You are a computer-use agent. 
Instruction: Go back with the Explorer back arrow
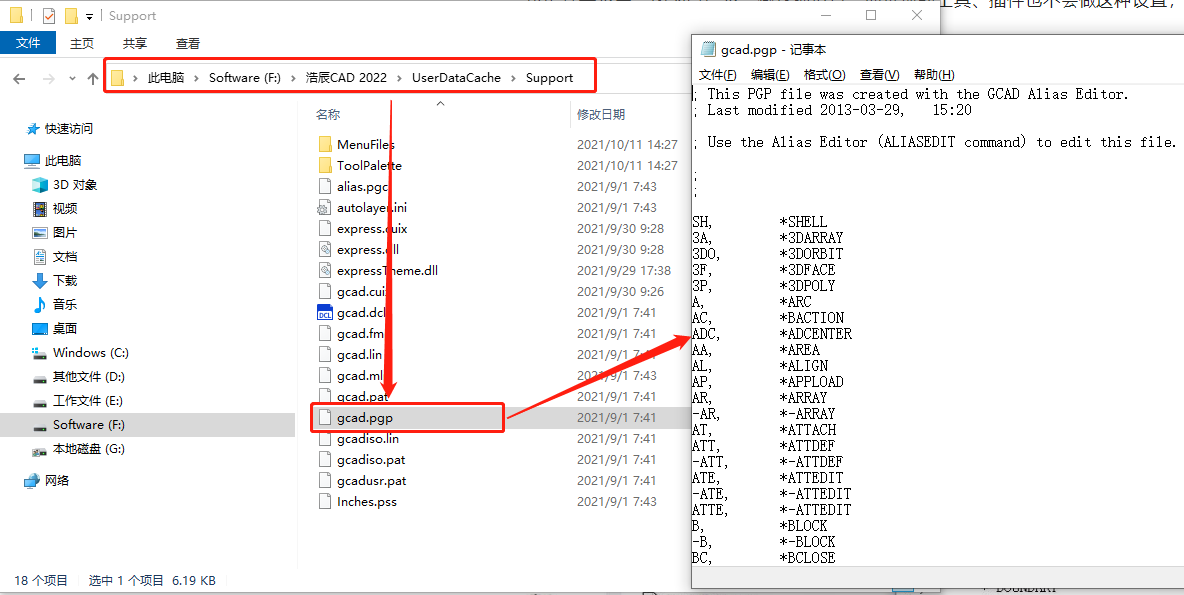[20, 78]
